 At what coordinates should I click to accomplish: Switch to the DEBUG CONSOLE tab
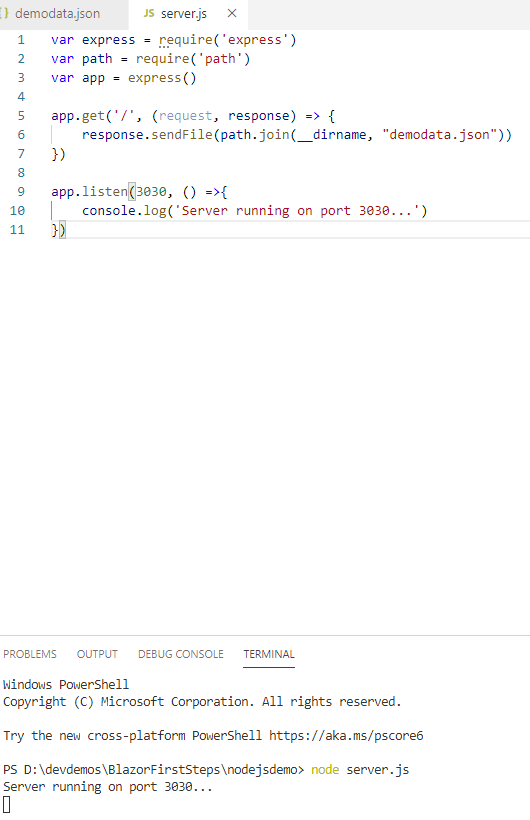[x=181, y=654]
